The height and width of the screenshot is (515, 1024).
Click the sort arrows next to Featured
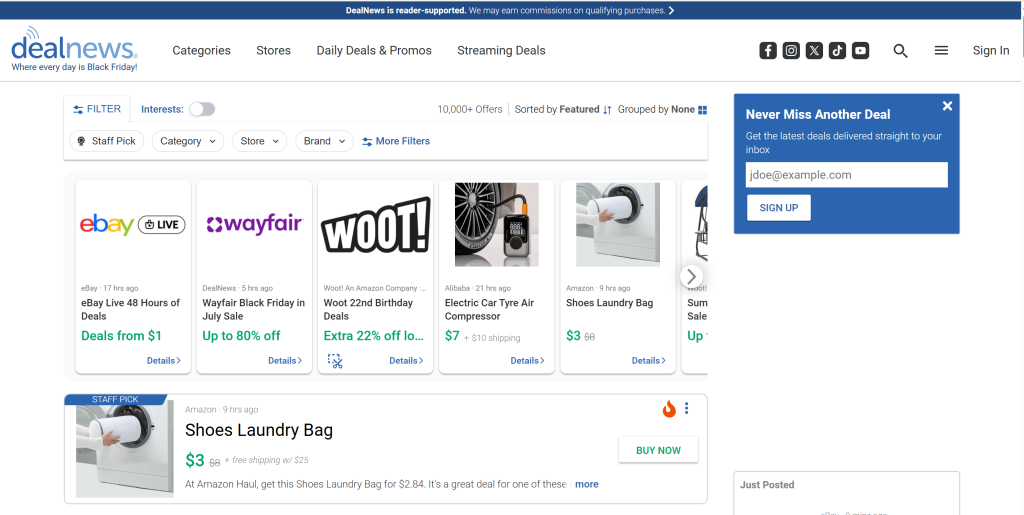point(607,110)
